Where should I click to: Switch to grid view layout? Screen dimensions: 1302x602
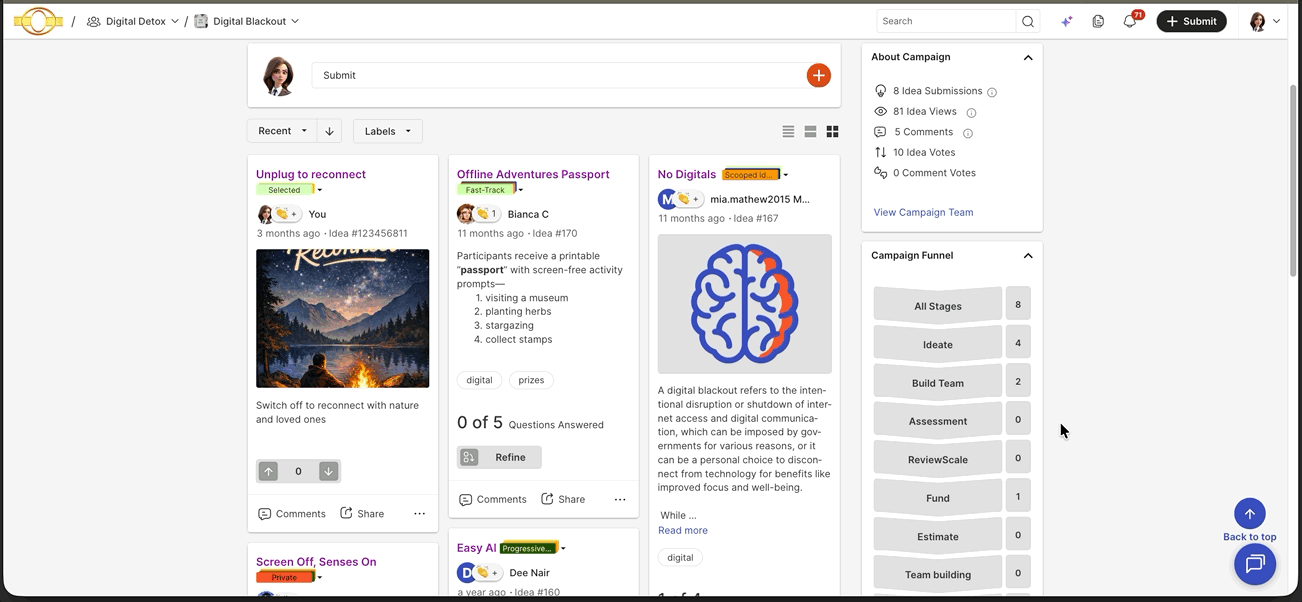(x=832, y=131)
